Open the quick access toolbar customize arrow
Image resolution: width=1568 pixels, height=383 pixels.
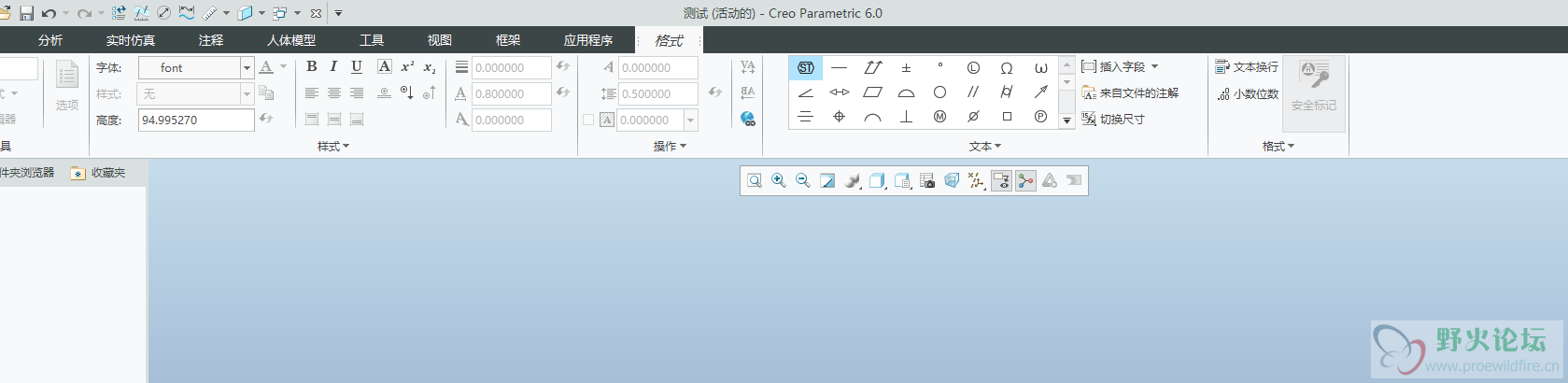pyautogui.click(x=338, y=13)
